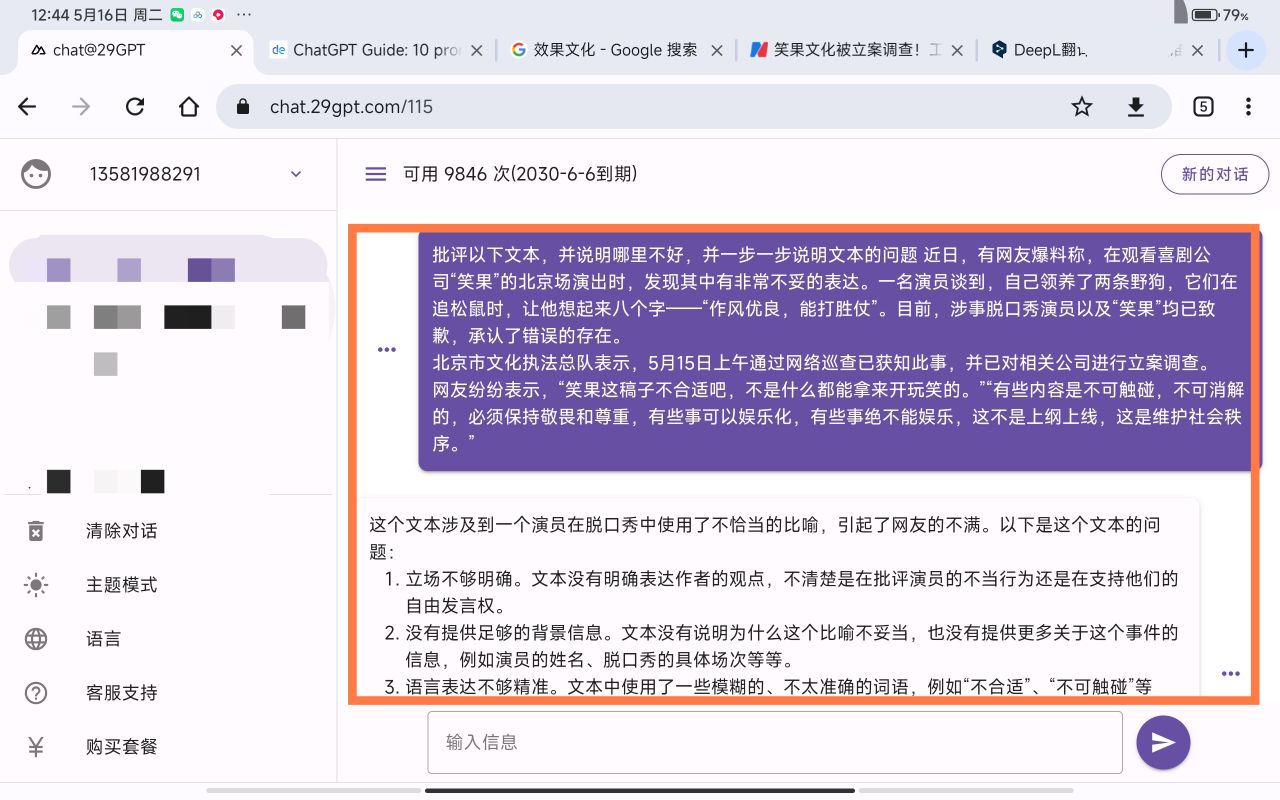Focus the 输入信息 message input field
The image size is (1280, 800).
pyautogui.click(x=775, y=742)
